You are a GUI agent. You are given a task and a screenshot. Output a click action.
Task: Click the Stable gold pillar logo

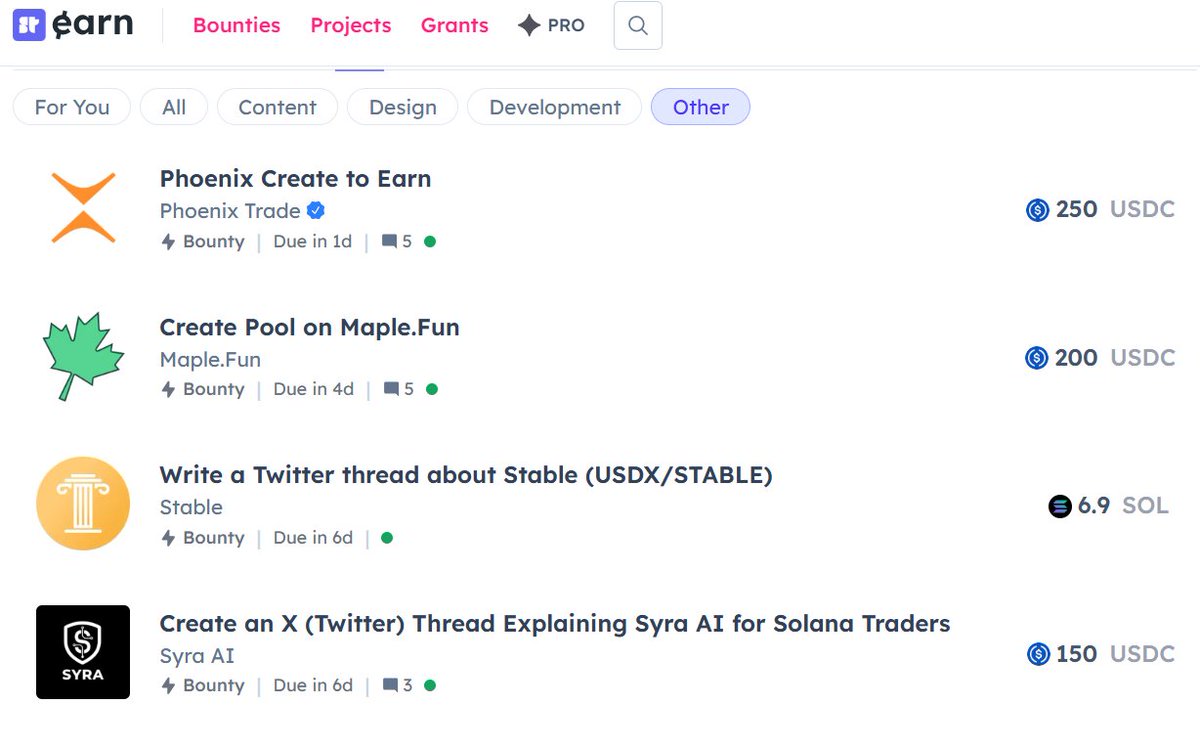(83, 504)
